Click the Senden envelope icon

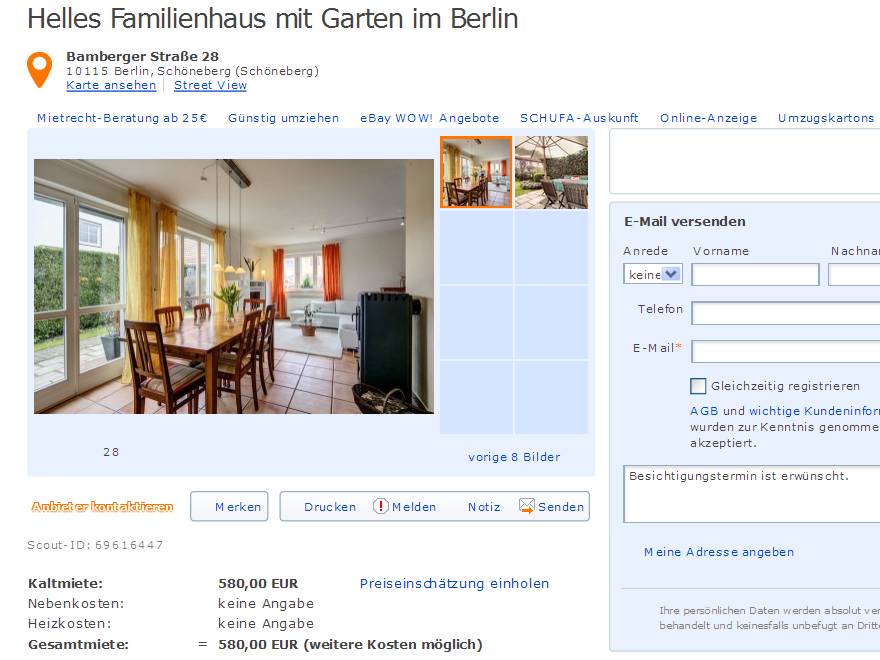tap(526, 506)
